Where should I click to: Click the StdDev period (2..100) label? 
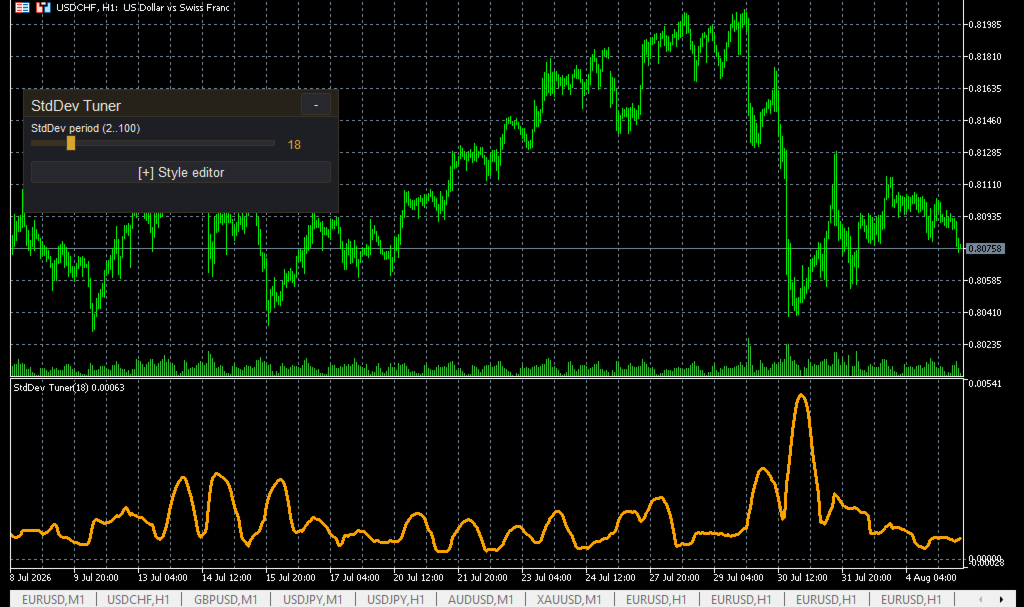coord(86,128)
